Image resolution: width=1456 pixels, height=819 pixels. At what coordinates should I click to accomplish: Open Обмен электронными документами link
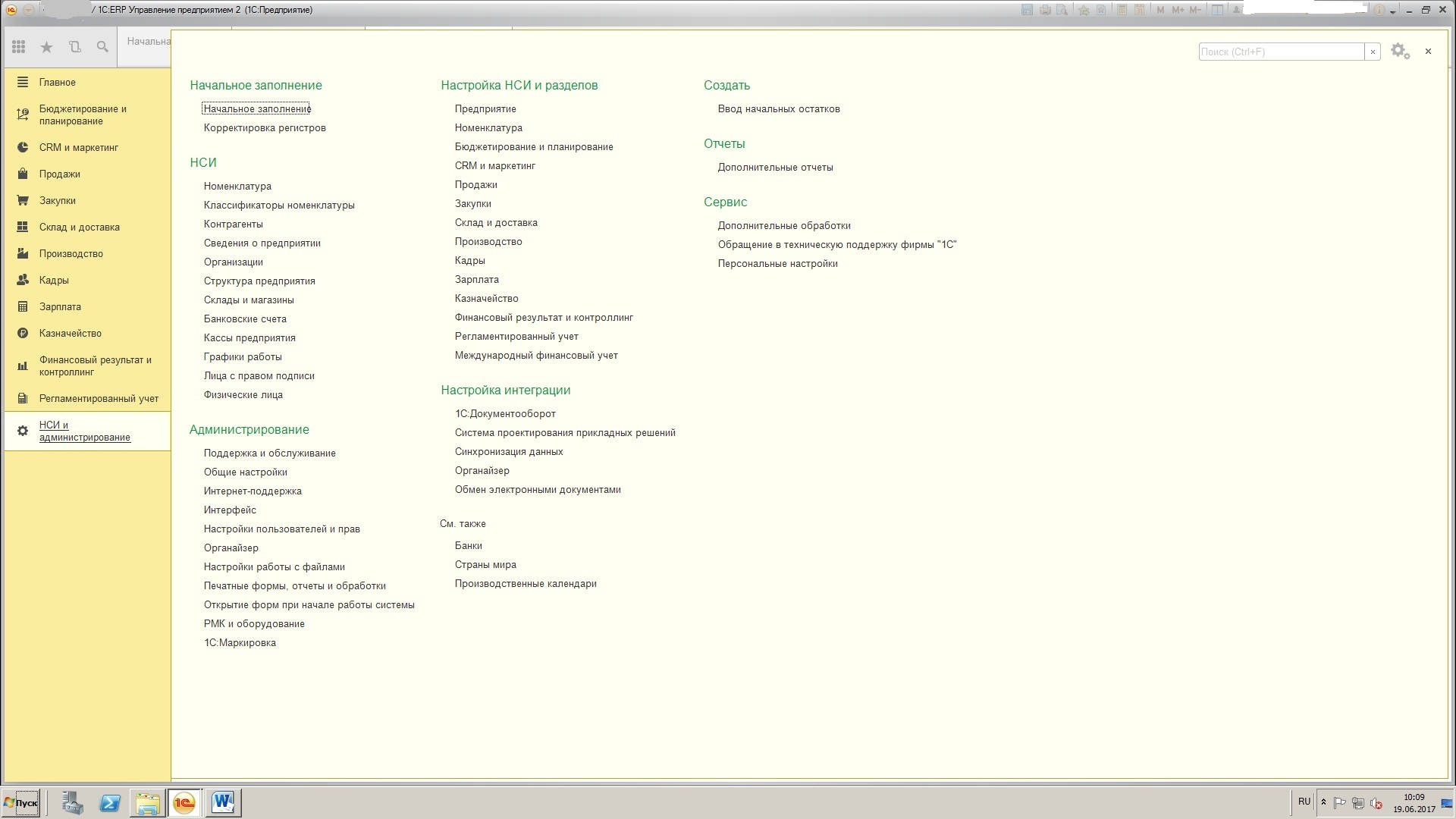pos(538,489)
